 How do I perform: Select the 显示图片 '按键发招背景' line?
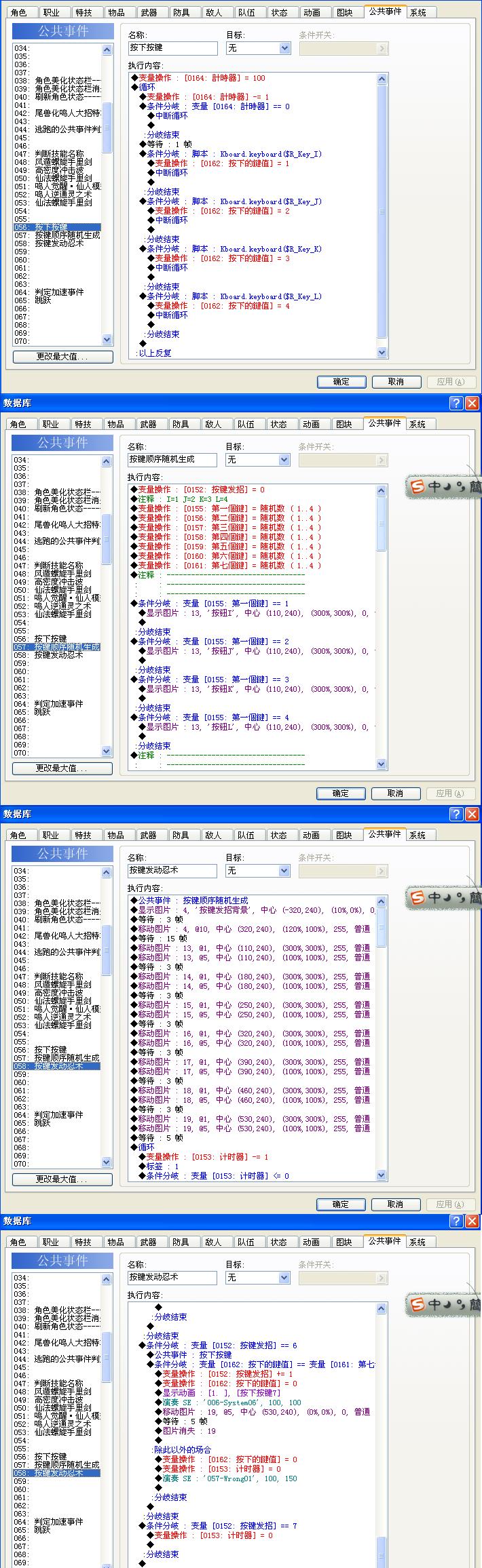253,910
